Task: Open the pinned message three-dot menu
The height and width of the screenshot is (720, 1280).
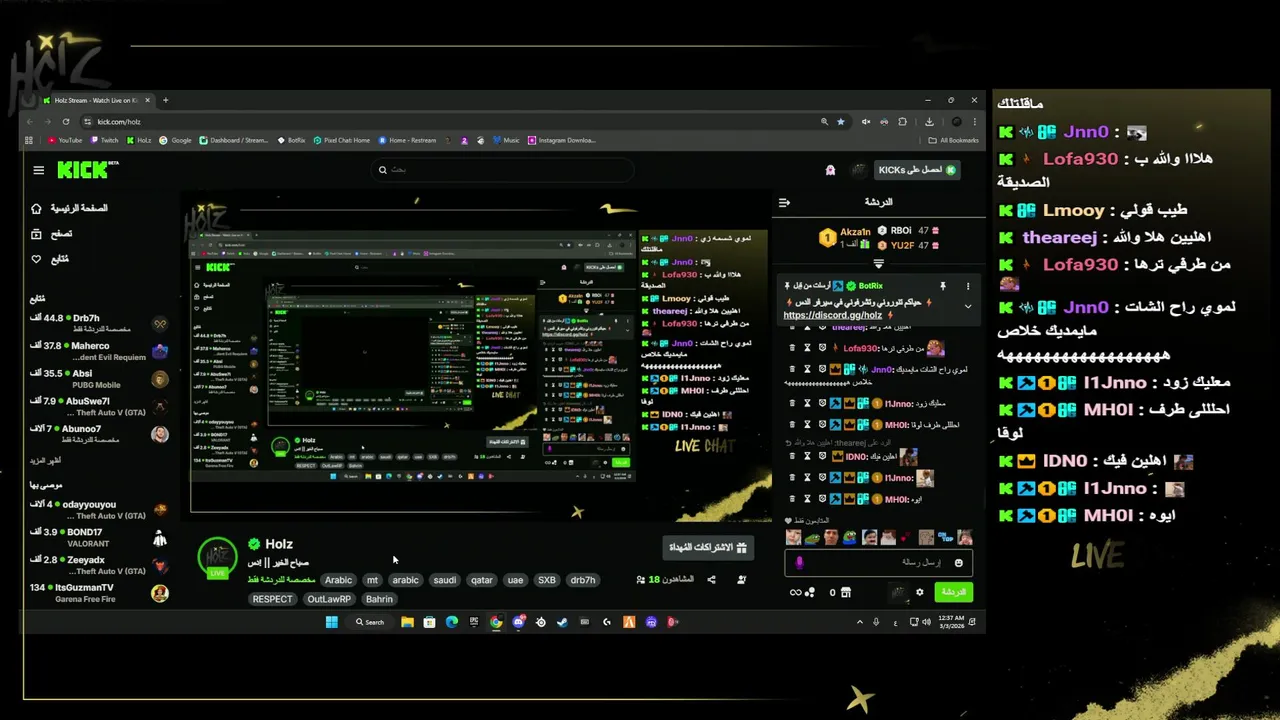Action: click(x=967, y=286)
